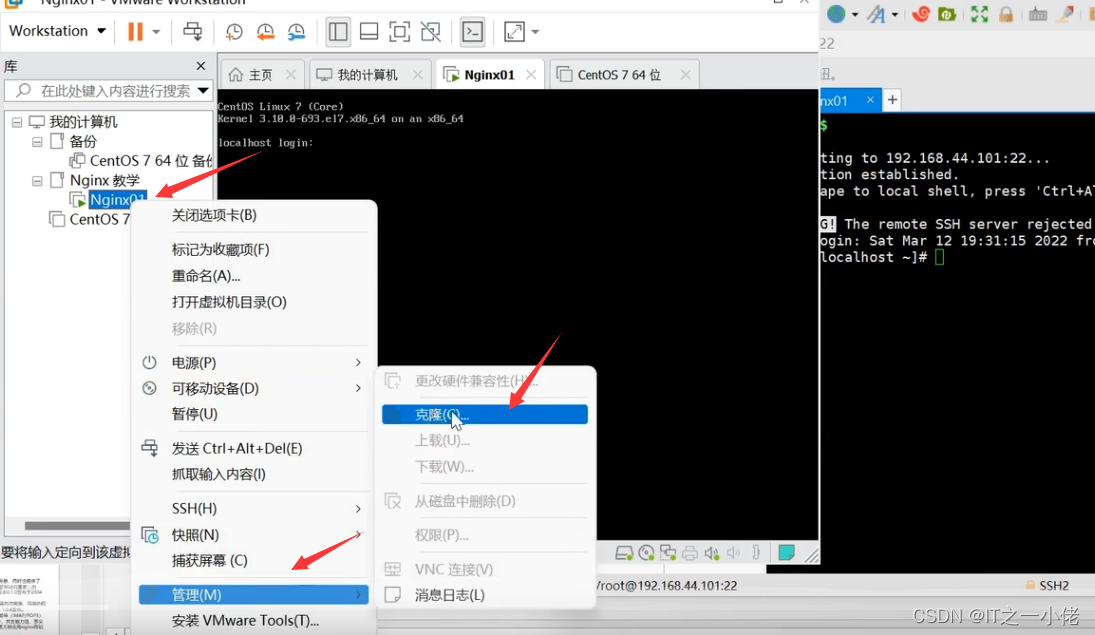Click the sound adapter status icon

coord(712,551)
